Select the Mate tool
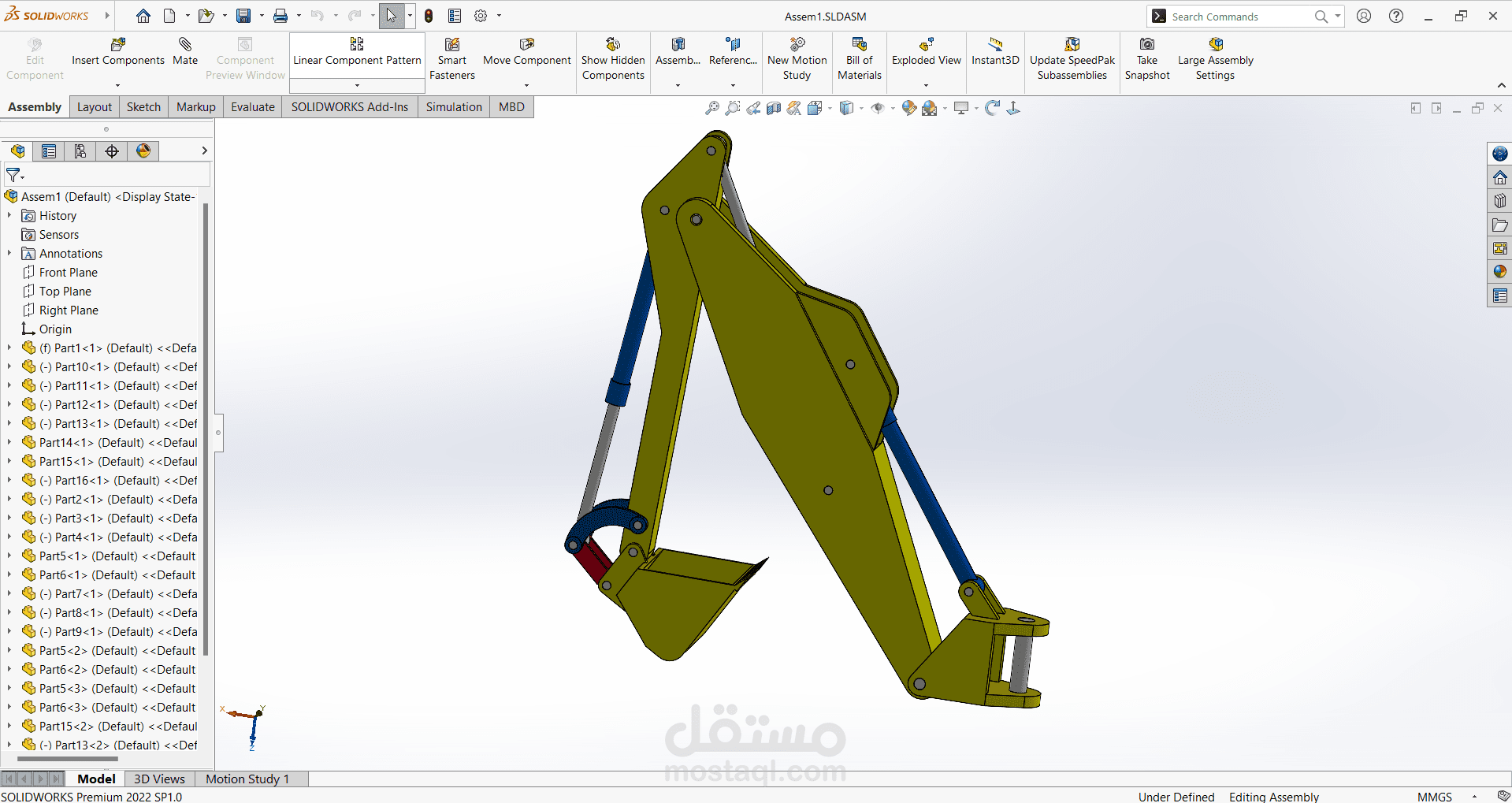1512x803 pixels. point(185,55)
